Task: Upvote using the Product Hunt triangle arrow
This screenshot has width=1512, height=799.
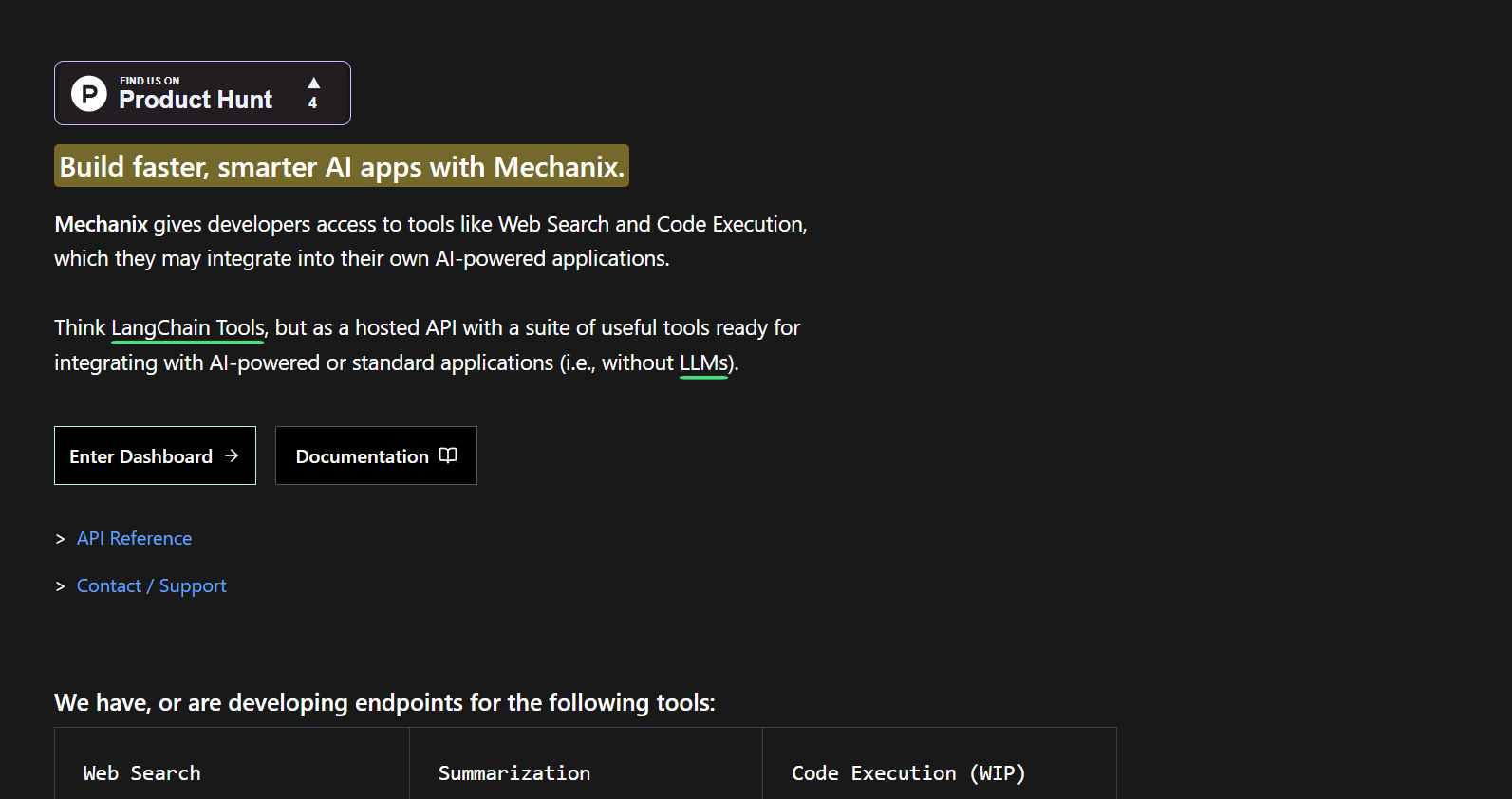Action: coord(313,83)
